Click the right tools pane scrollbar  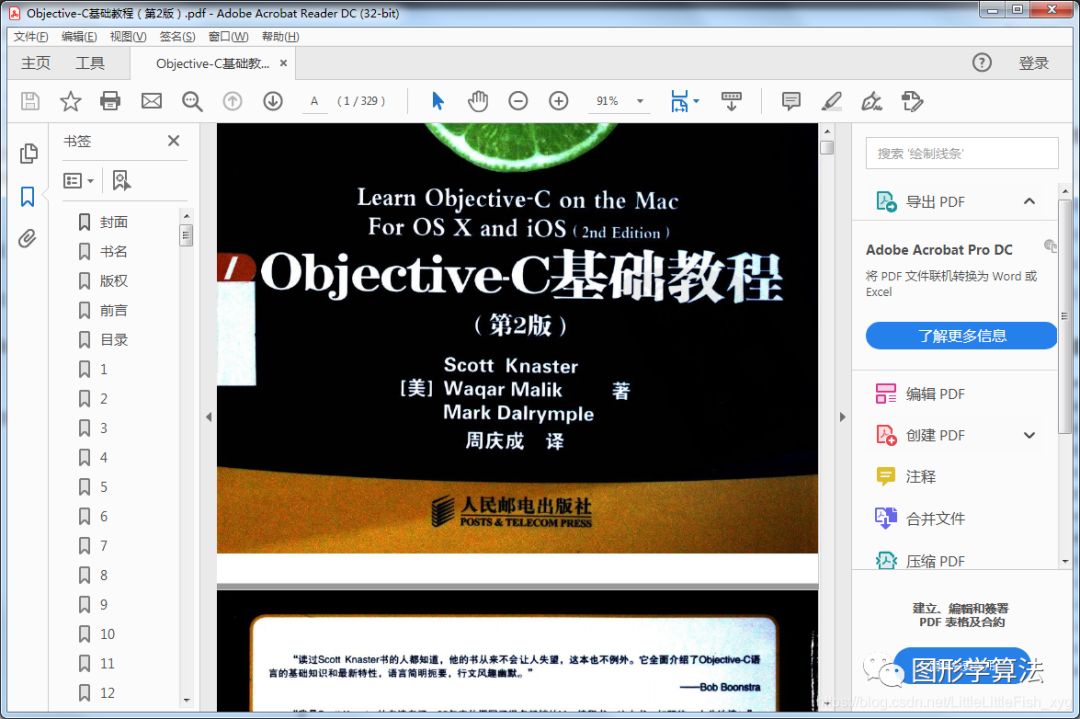[1065, 317]
